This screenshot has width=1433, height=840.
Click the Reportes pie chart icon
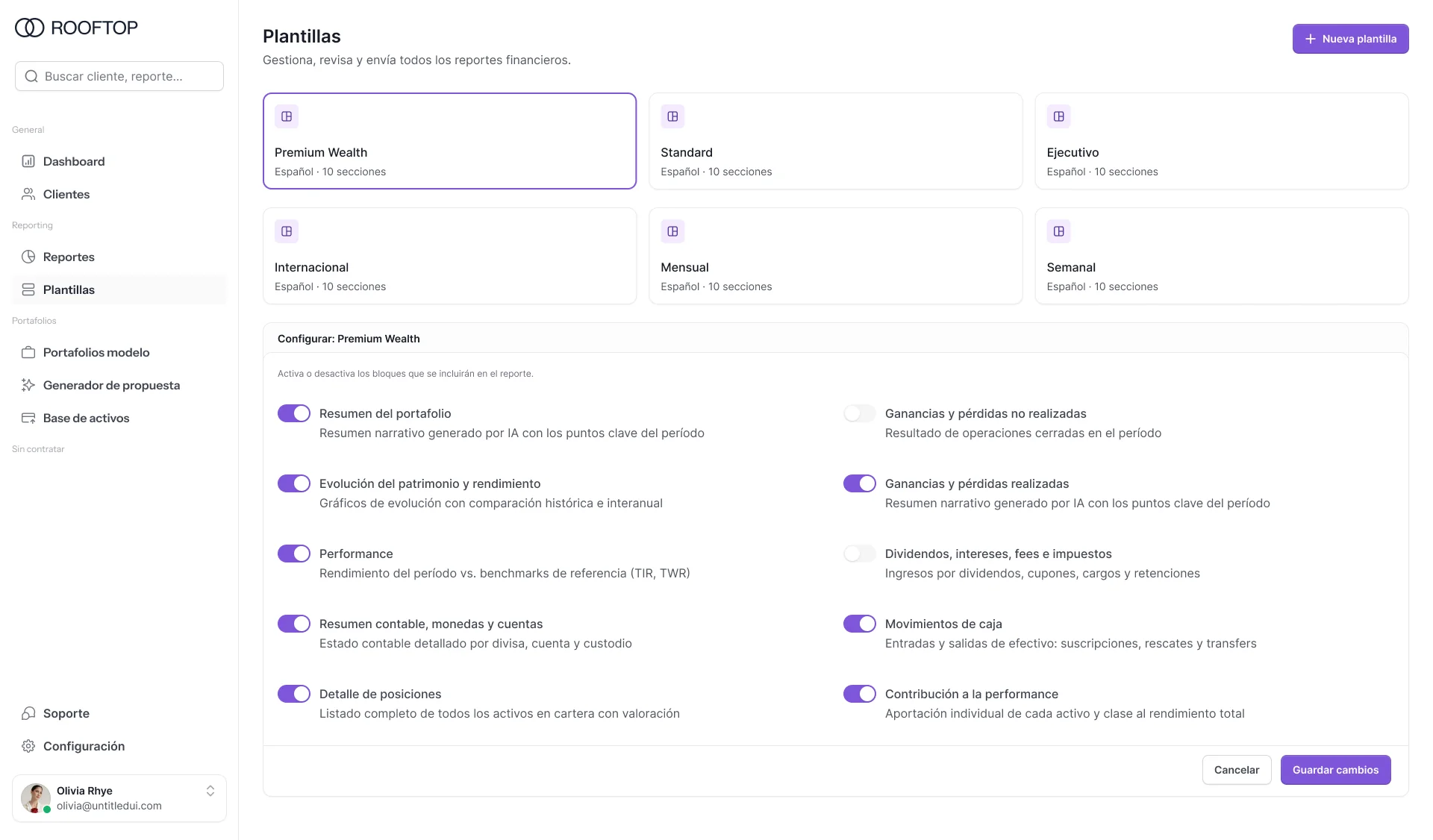(28, 257)
